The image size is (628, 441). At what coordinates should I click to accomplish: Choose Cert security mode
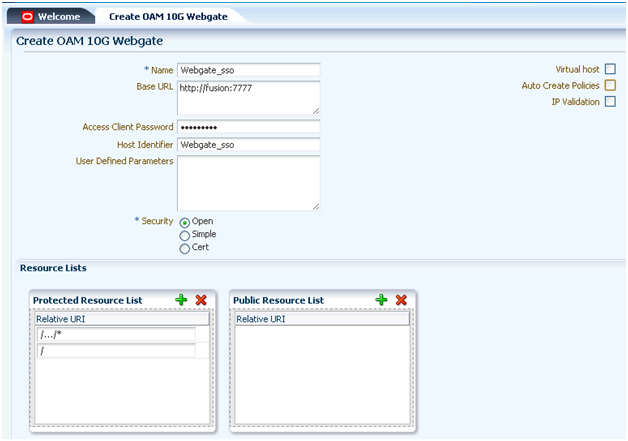[184, 249]
